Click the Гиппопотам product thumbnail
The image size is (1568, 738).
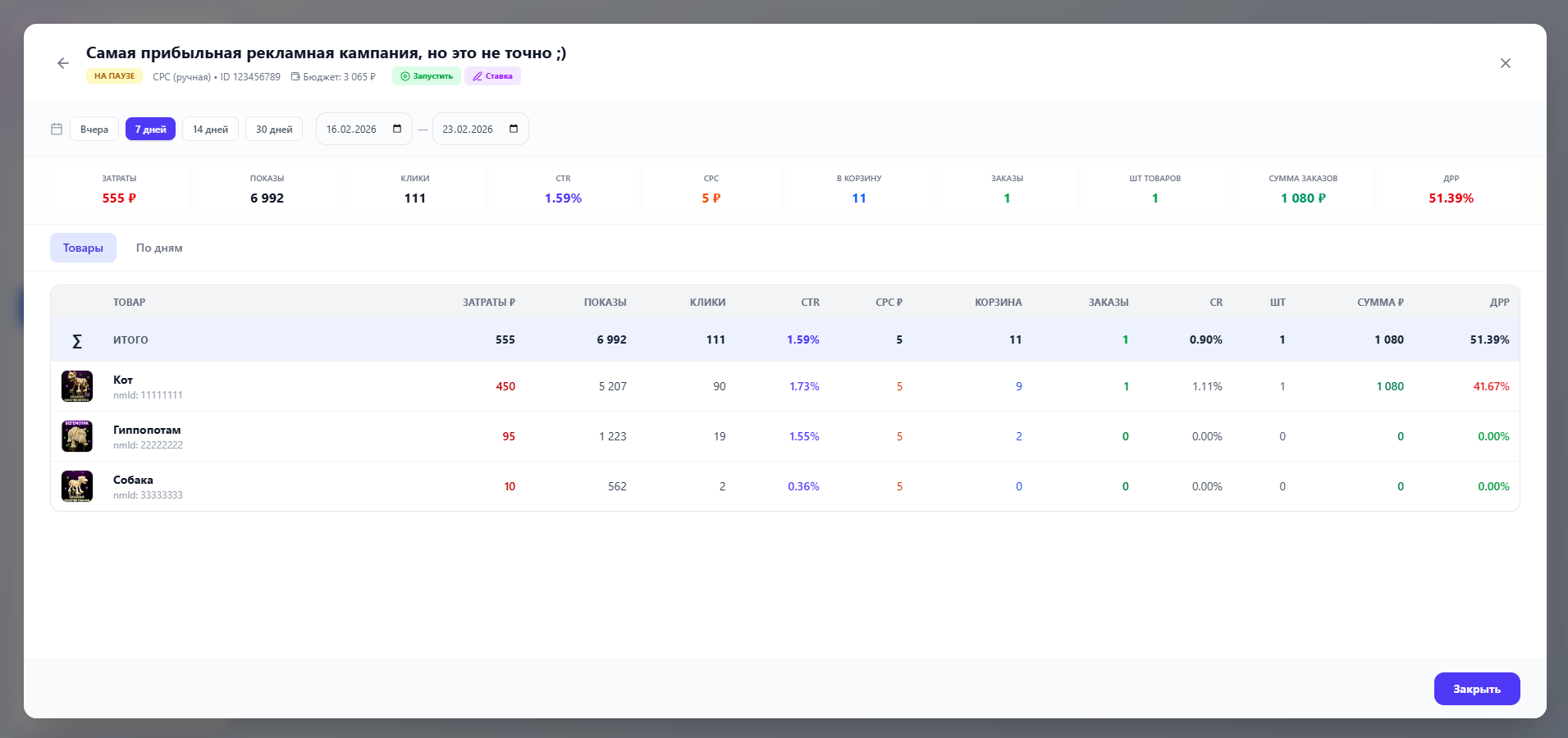pos(77,436)
